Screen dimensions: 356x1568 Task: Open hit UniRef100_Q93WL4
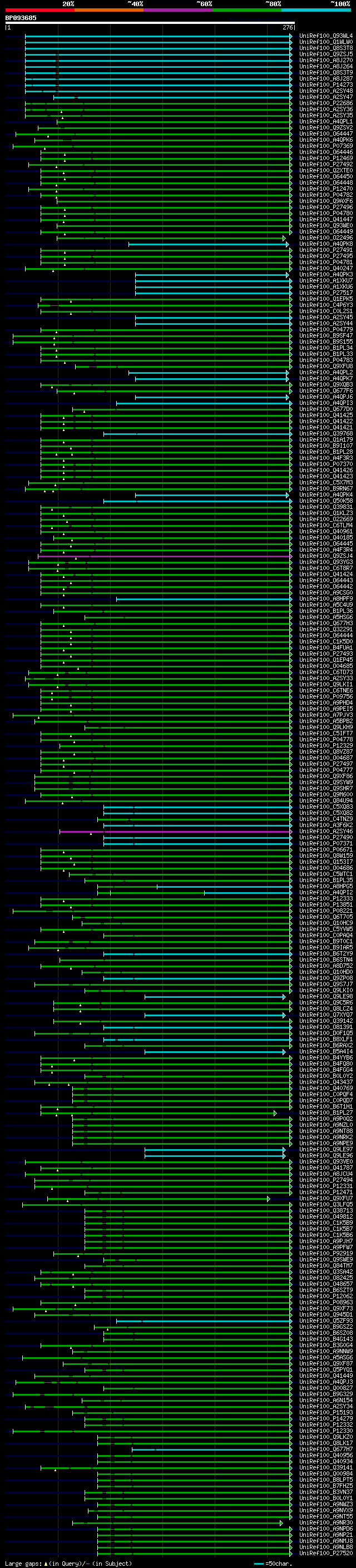pos(326,36)
